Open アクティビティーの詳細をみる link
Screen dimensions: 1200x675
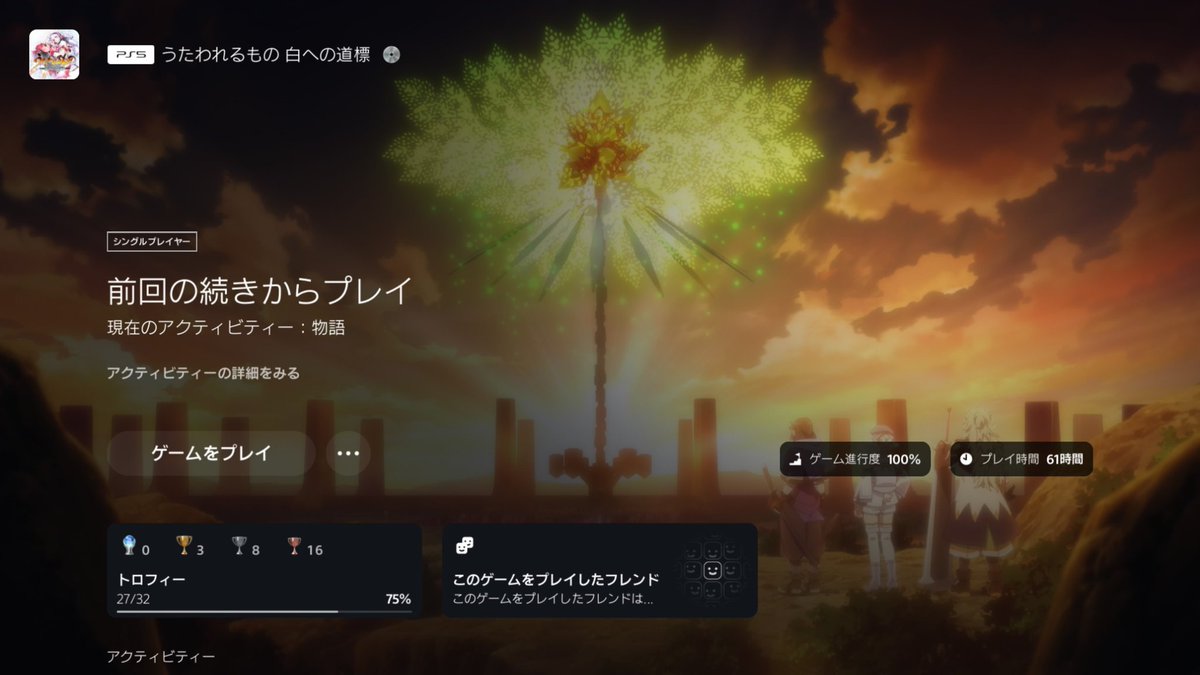[203, 373]
